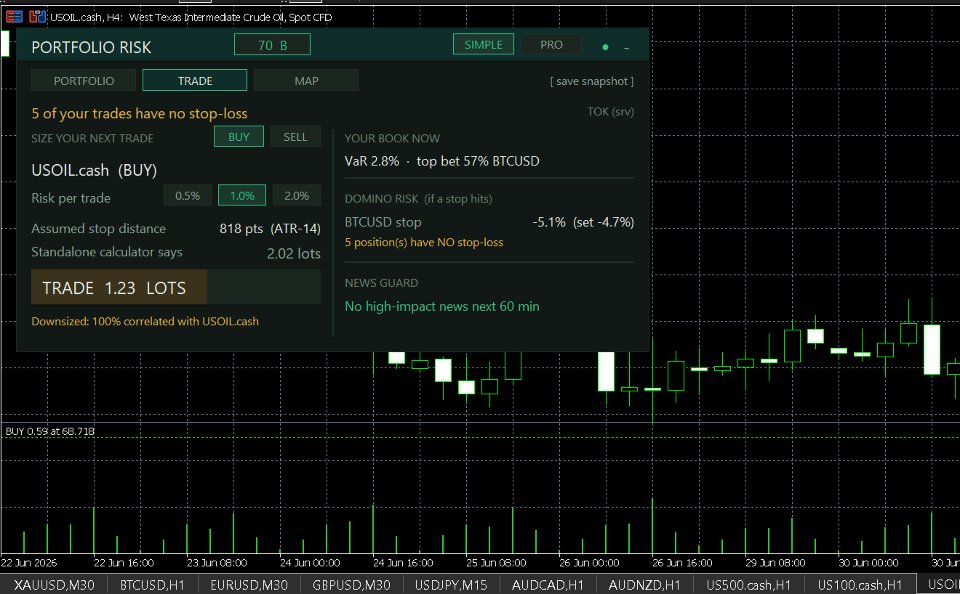
Task: Click the green status dot indicator
Action: point(606,47)
